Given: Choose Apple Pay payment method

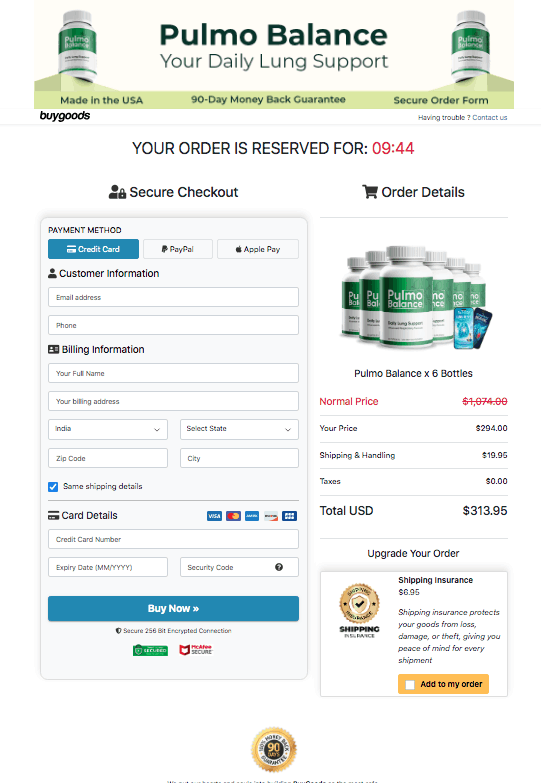Looking at the screenshot, I should coord(258,249).
